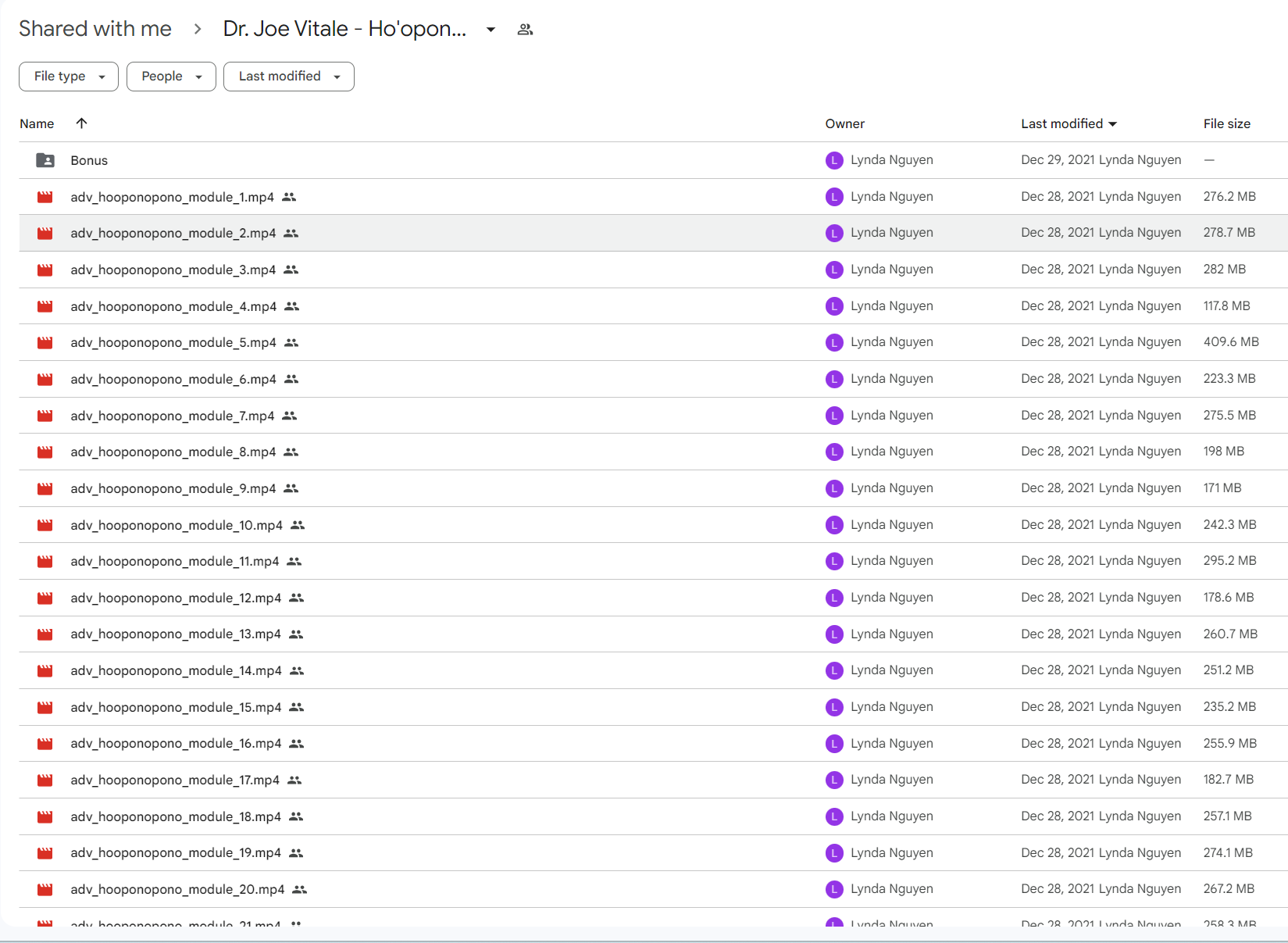
Task: Click video icon for module_10.mp4
Action: (x=45, y=525)
